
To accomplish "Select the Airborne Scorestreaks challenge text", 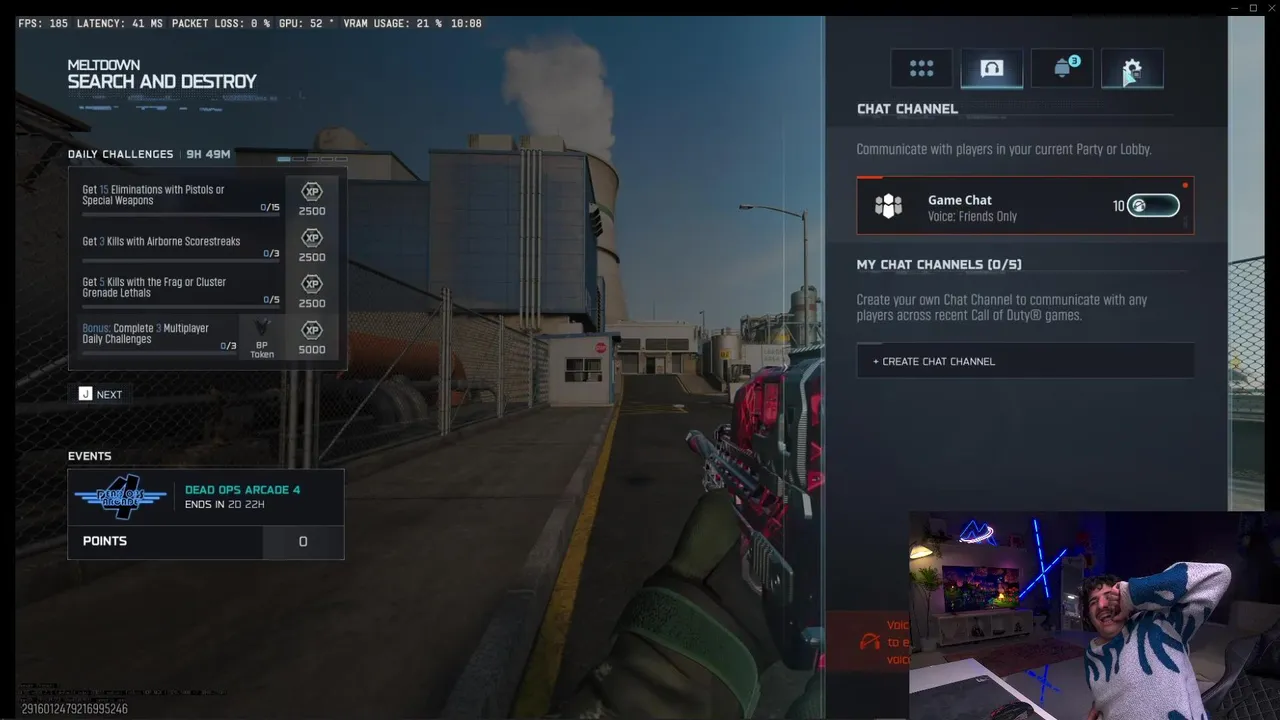I will tap(161, 241).
